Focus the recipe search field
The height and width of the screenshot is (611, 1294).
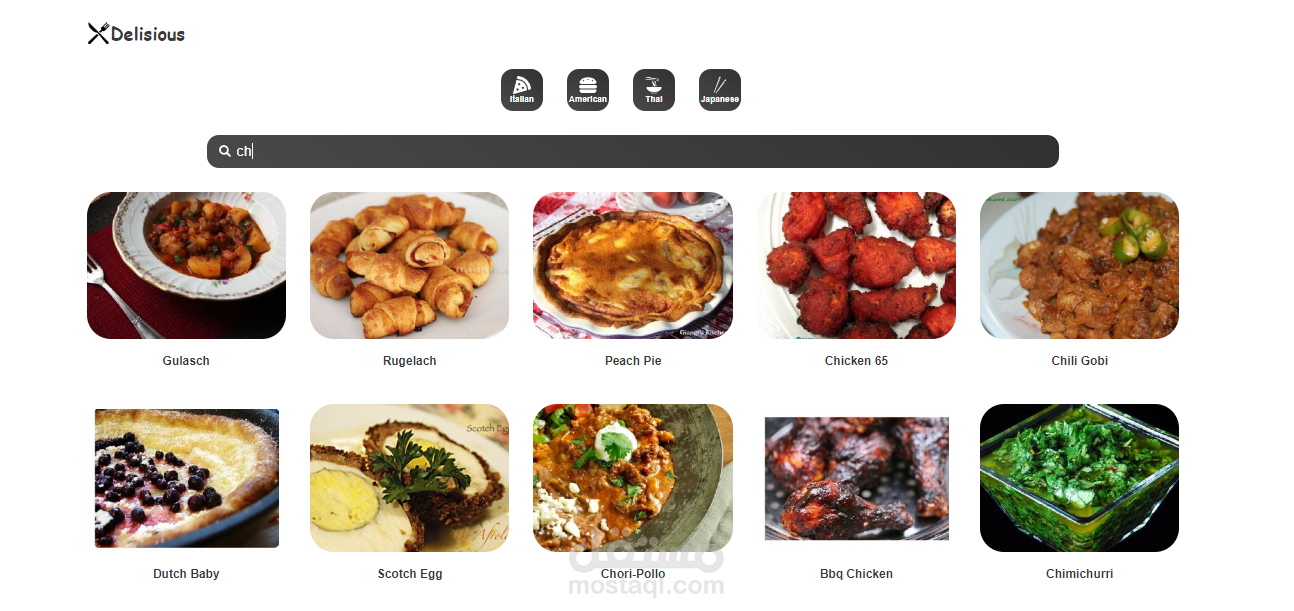[x=633, y=151]
